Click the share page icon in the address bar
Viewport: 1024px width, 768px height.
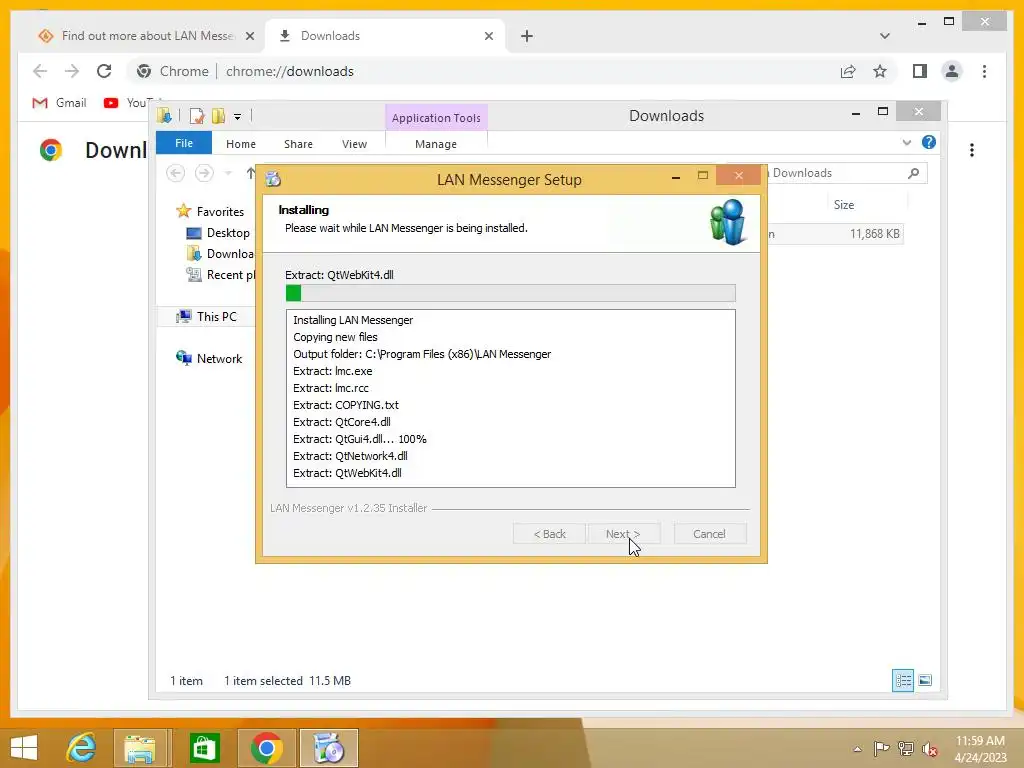848,71
